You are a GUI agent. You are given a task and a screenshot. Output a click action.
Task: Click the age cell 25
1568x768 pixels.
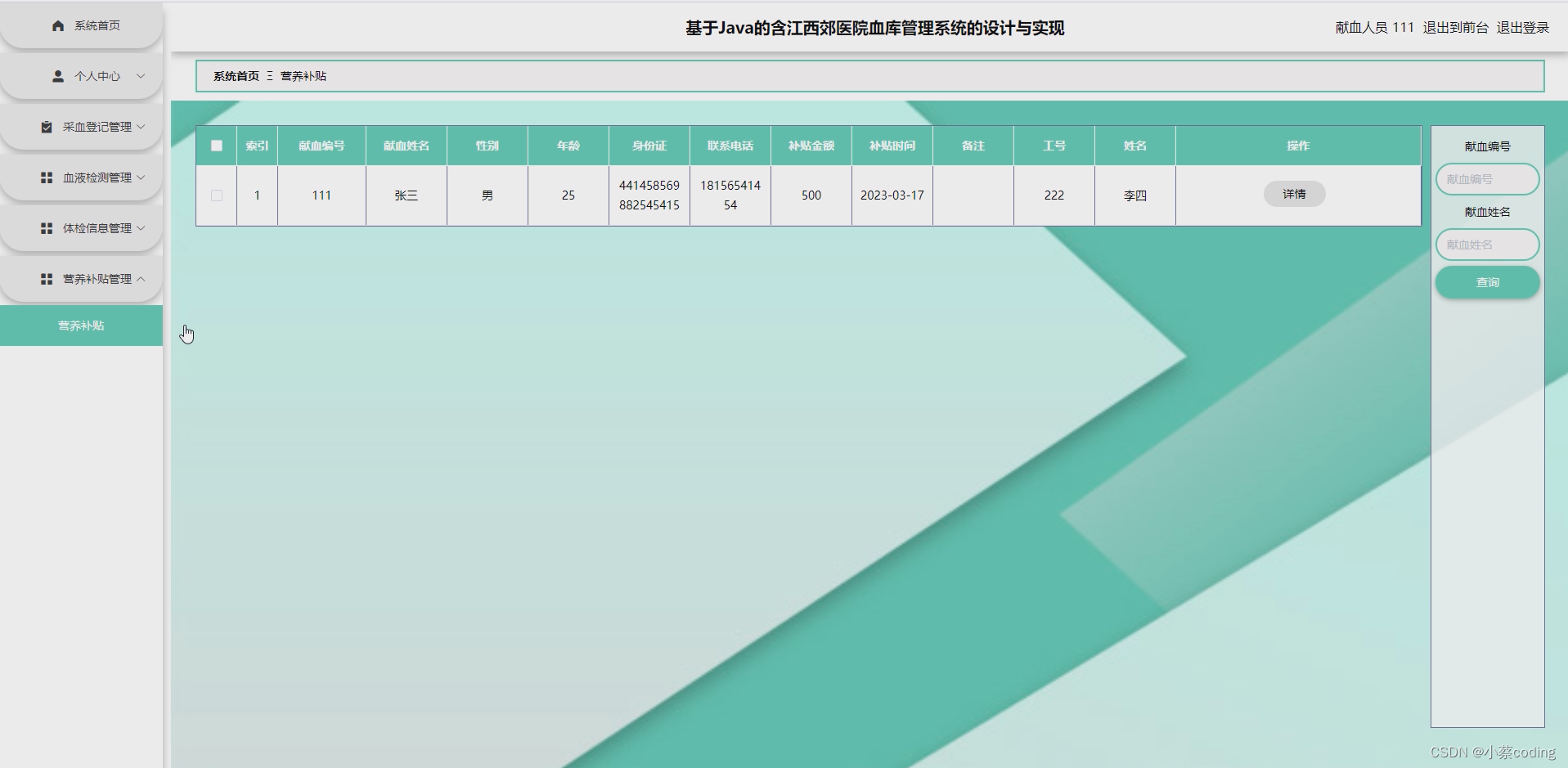tap(568, 195)
